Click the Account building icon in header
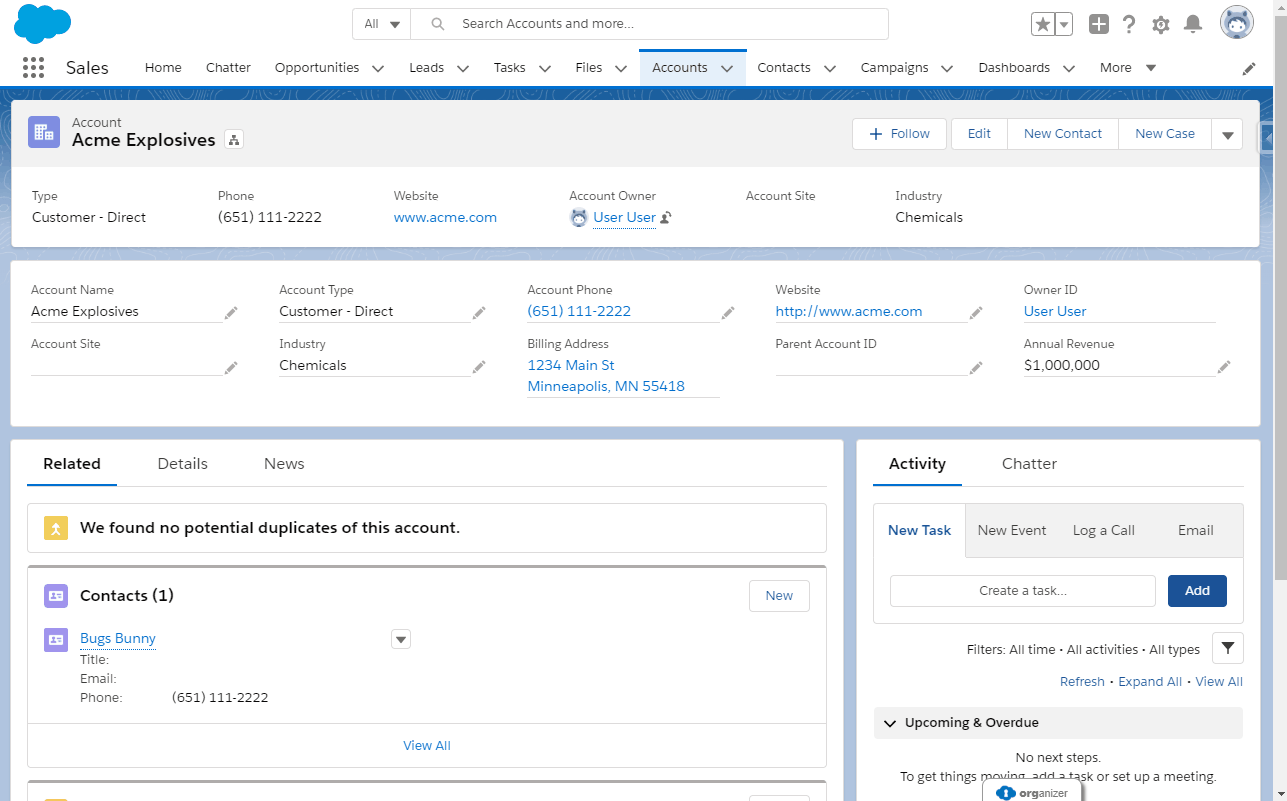This screenshot has width=1287, height=801. tap(44, 132)
